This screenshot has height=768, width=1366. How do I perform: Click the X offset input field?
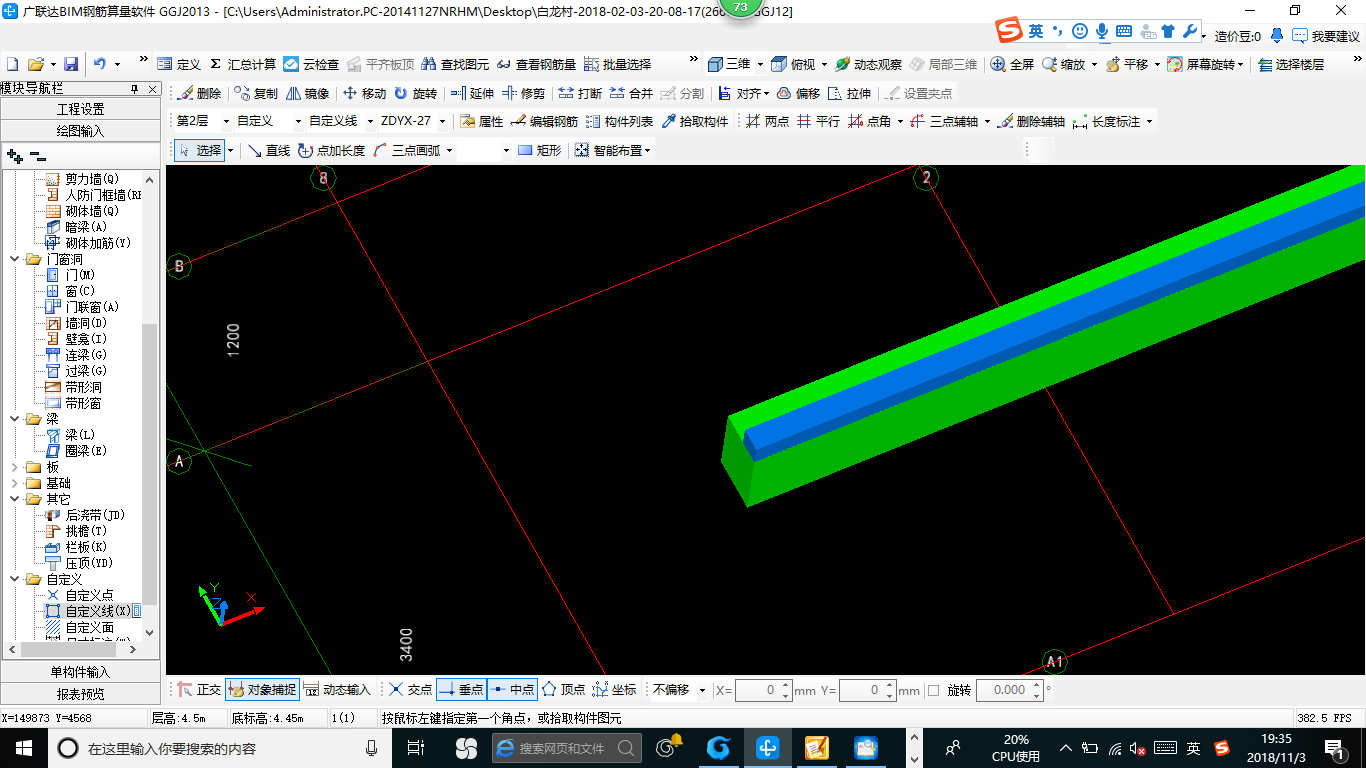[764, 690]
